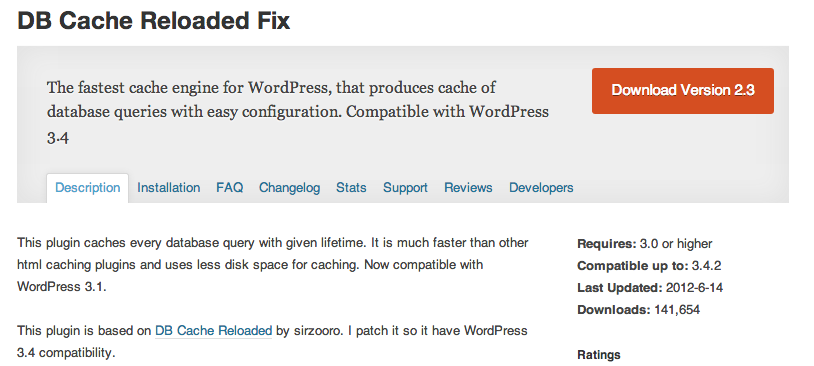
Task: View the Changelog tab
Action: point(290,188)
